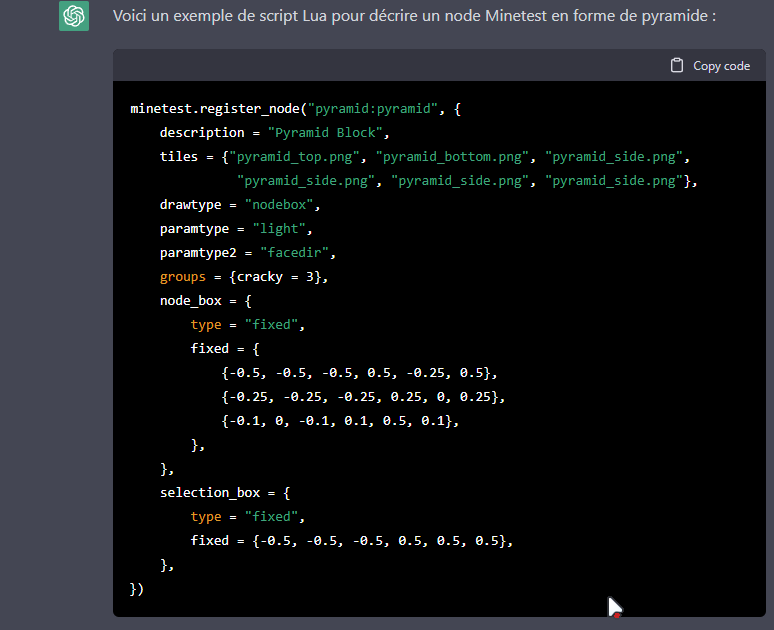
Task: Click the "nodebox" string value
Action: click(279, 205)
